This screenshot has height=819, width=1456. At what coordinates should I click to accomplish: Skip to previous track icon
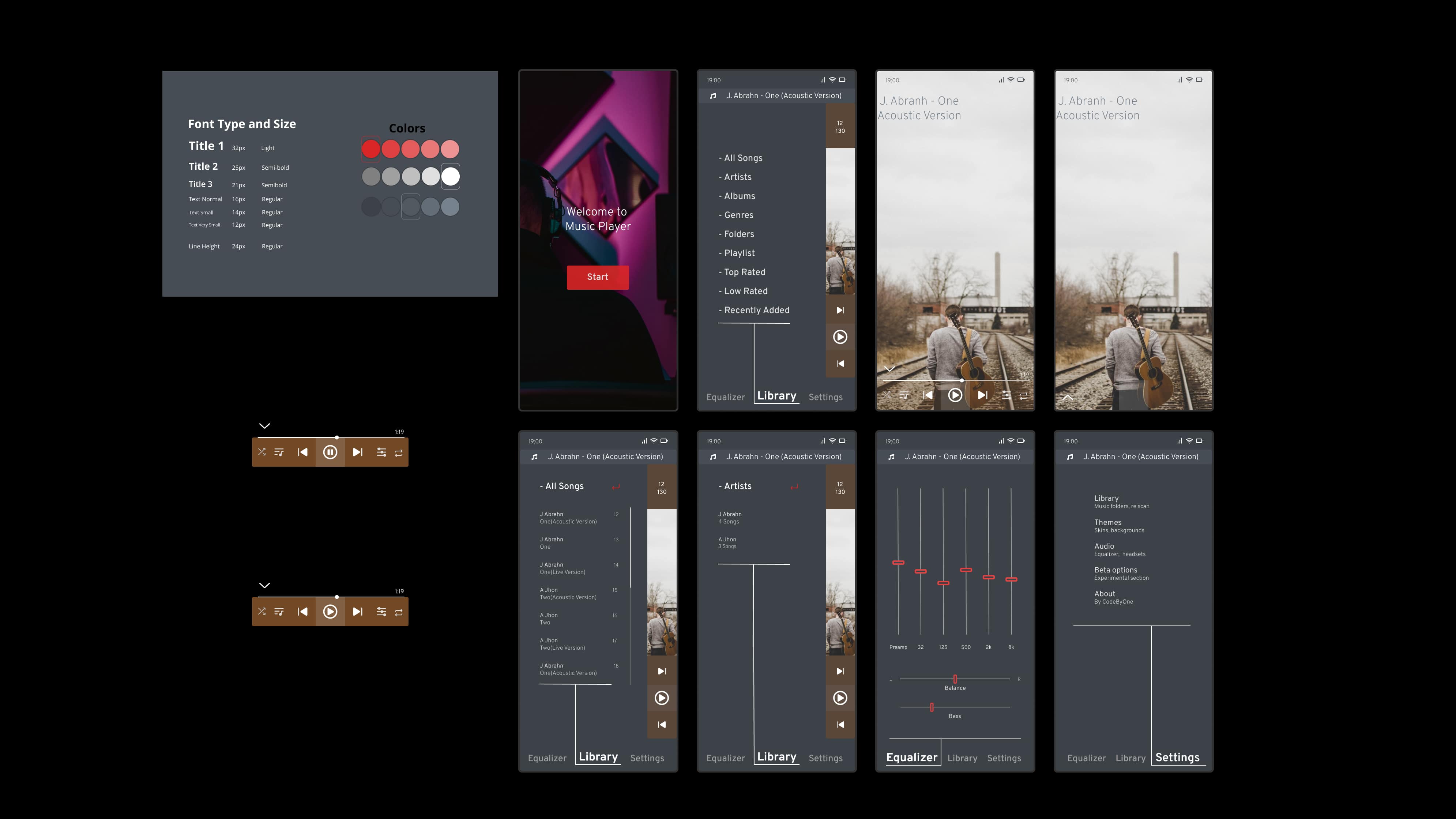[x=303, y=452]
